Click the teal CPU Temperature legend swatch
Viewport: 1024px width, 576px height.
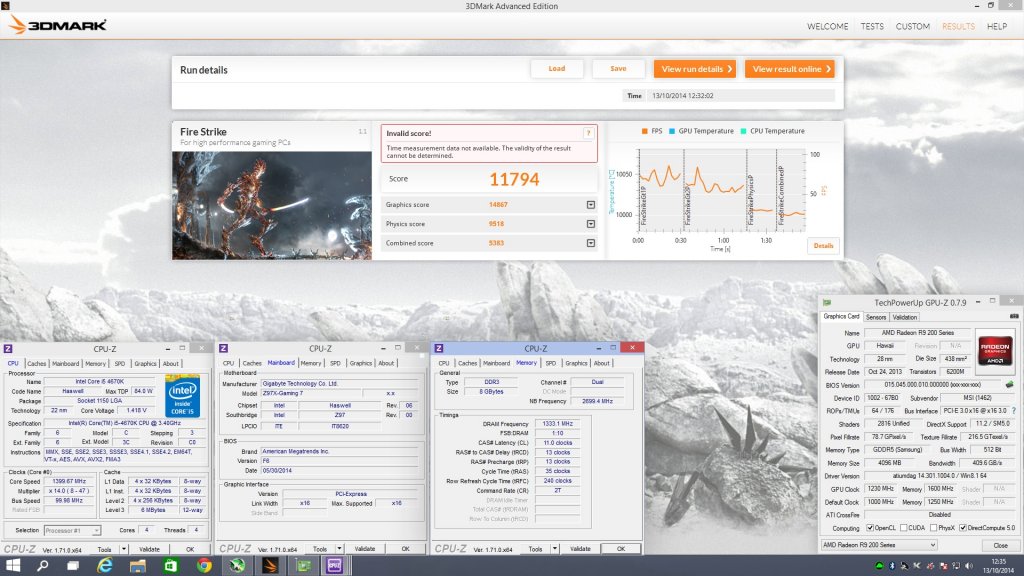pyautogui.click(x=743, y=131)
